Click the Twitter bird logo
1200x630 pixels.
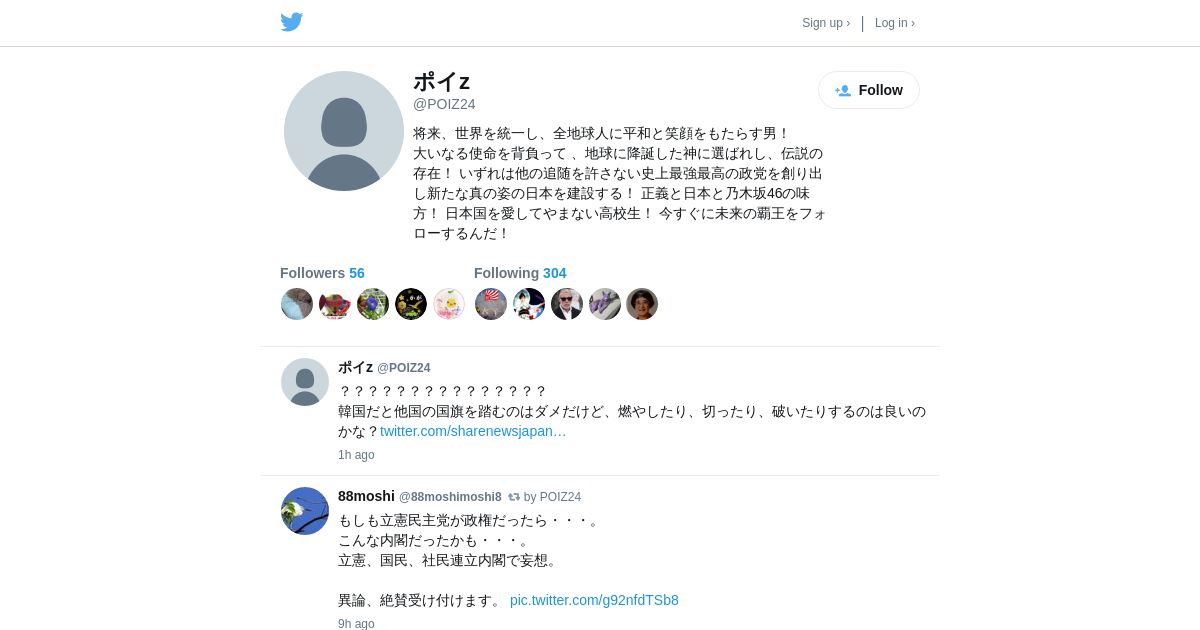pyautogui.click(x=291, y=22)
